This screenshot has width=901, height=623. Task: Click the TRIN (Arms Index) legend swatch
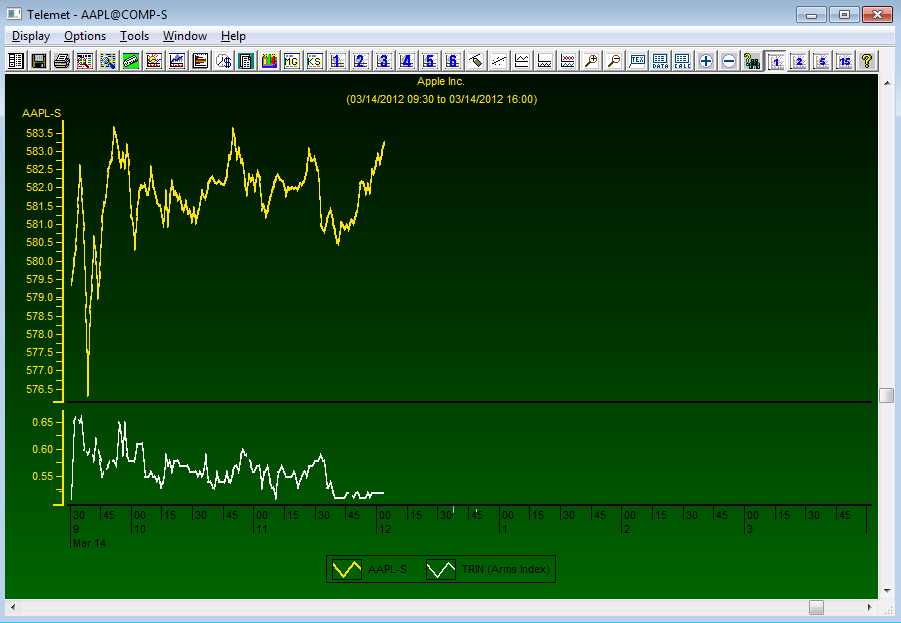[x=443, y=569]
